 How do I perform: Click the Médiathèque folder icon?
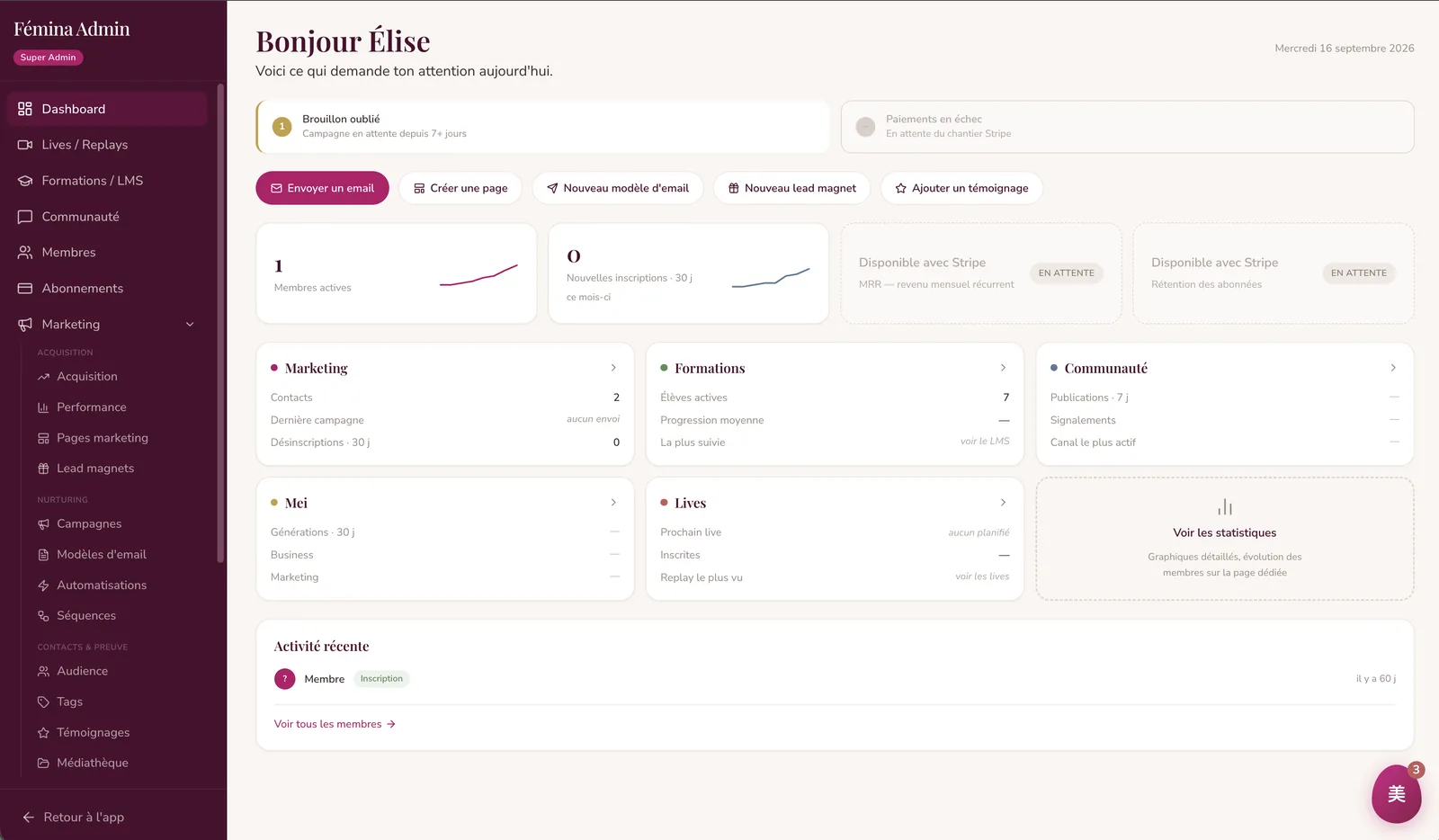pyautogui.click(x=43, y=764)
